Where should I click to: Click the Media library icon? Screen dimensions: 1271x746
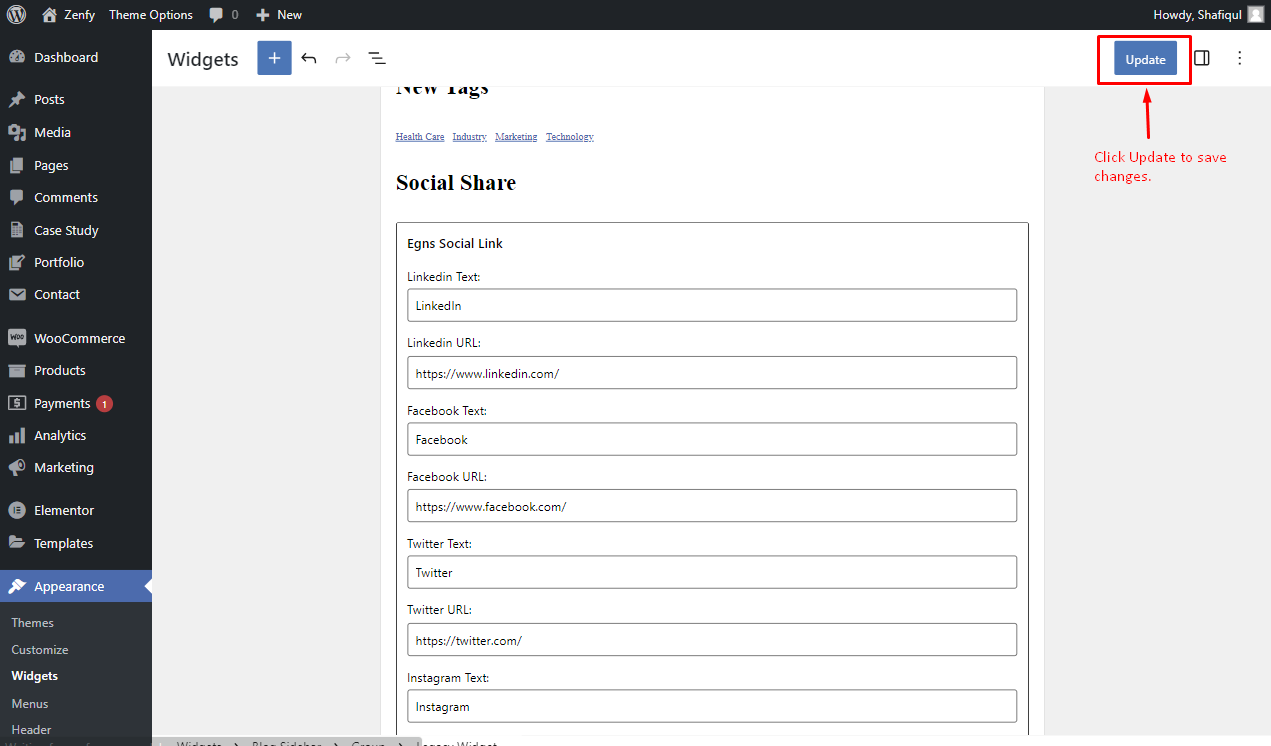coord(17,132)
